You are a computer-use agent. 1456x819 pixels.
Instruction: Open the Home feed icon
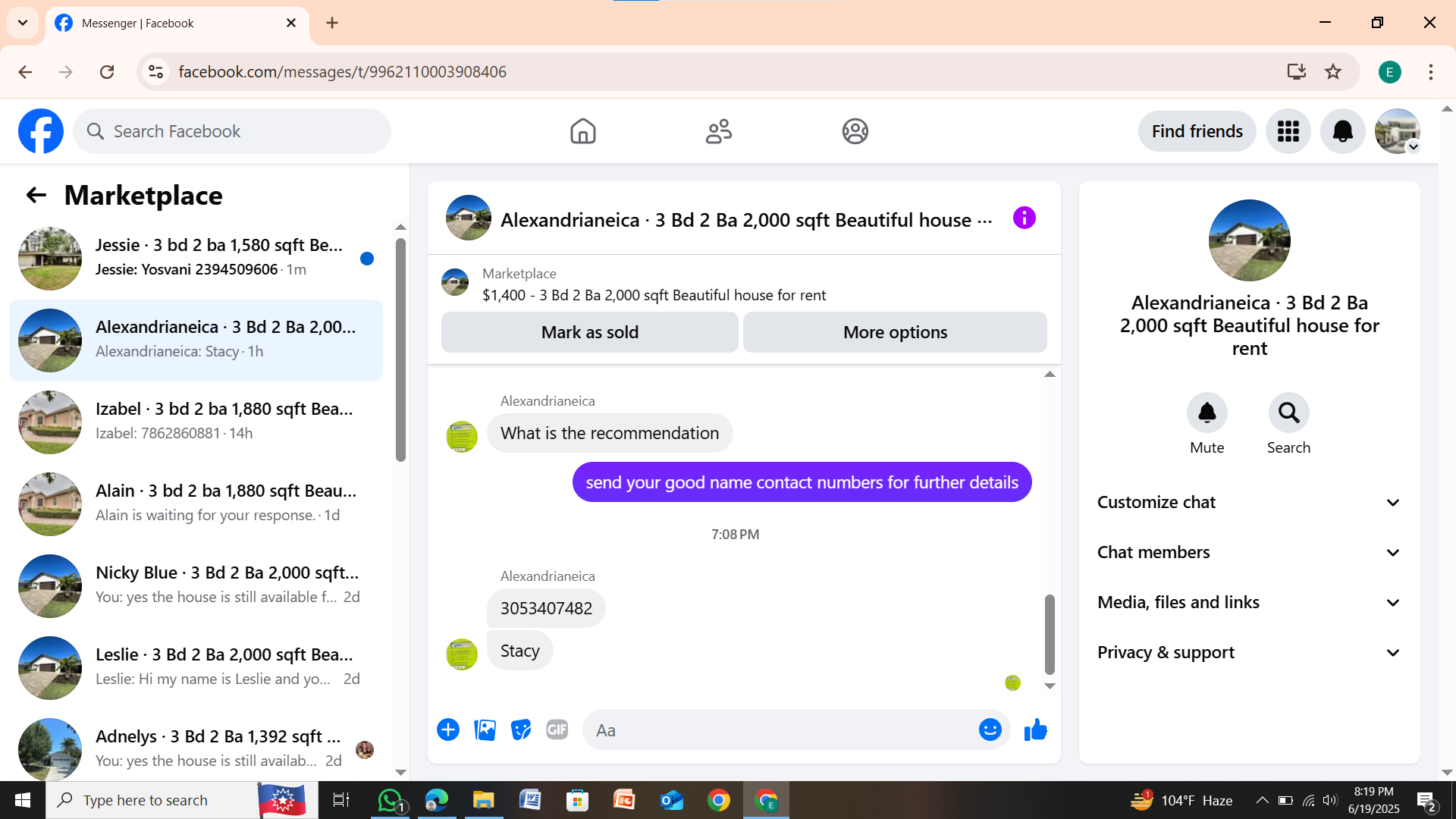pyautogui.click(x=583, y=131)
